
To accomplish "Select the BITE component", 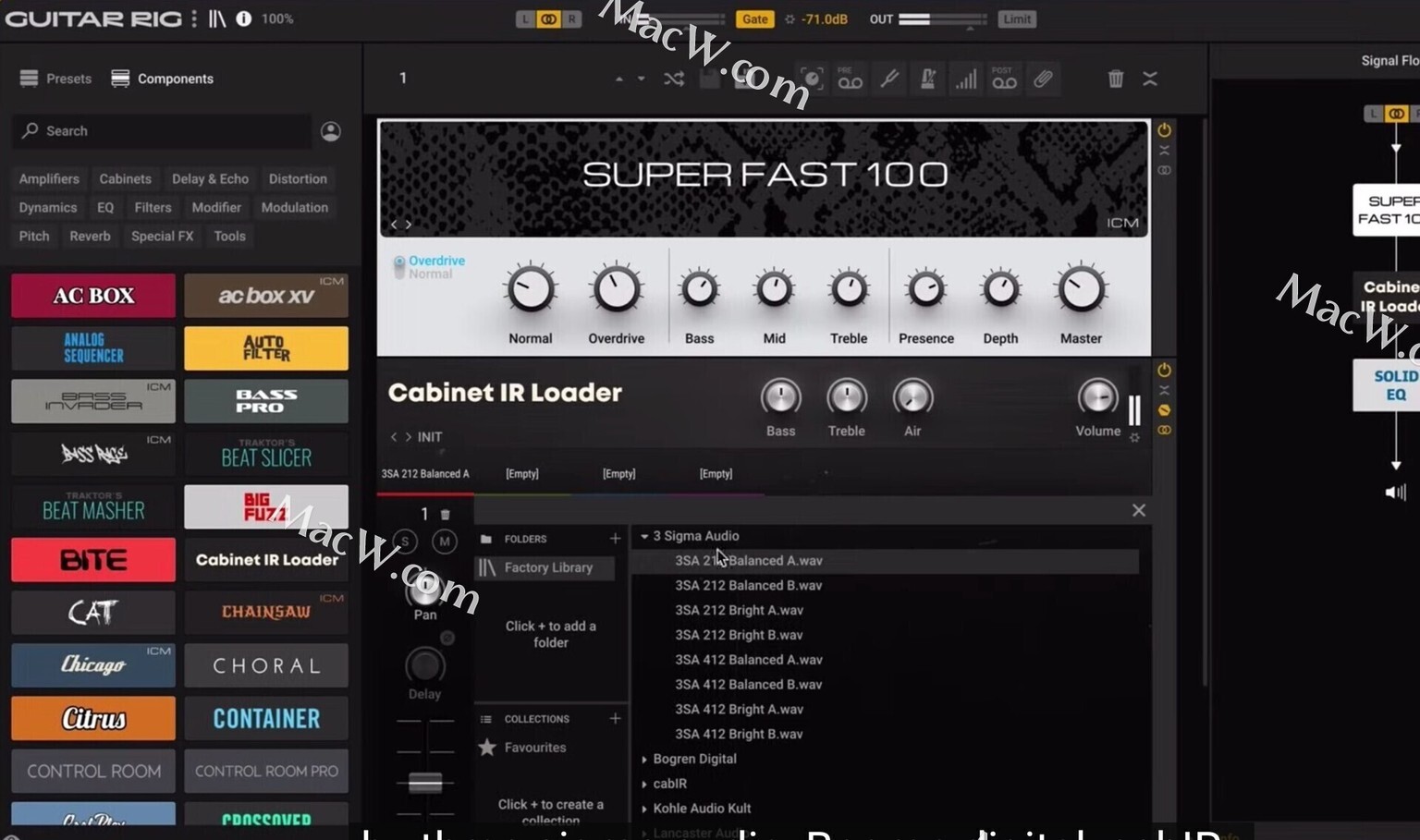I will tap(93, 560).
